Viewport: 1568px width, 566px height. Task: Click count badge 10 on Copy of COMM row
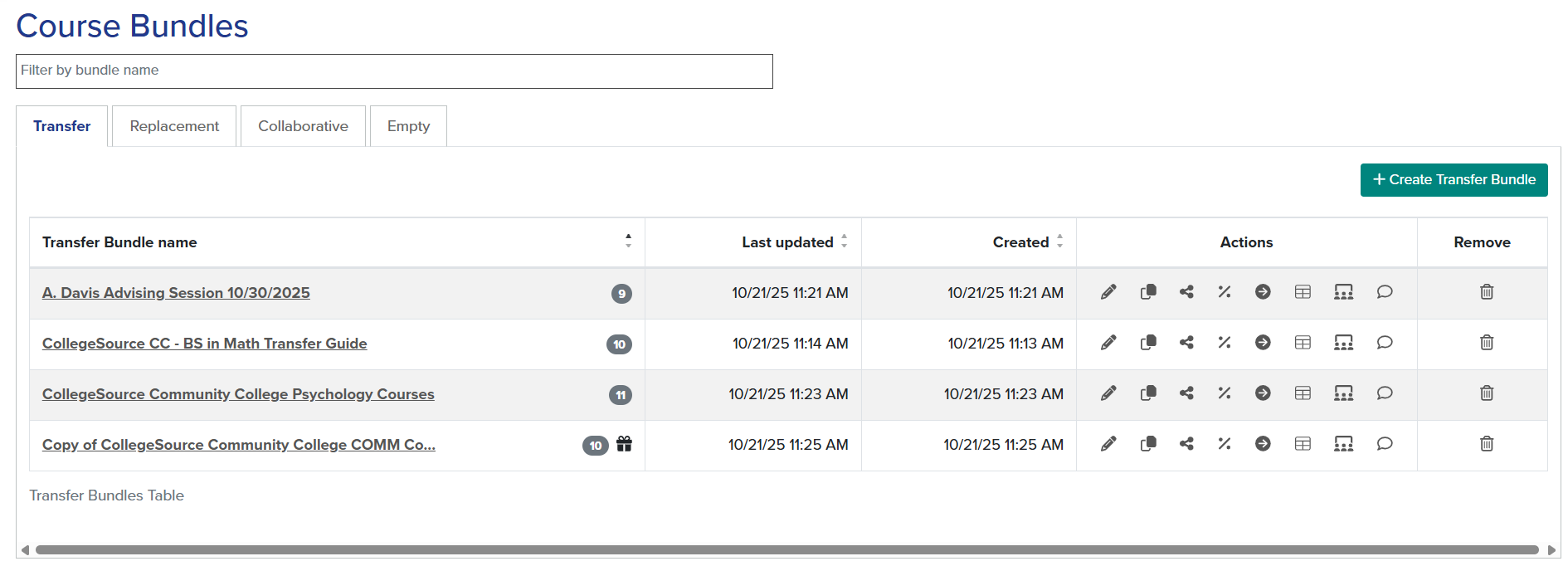coord(596,446)
